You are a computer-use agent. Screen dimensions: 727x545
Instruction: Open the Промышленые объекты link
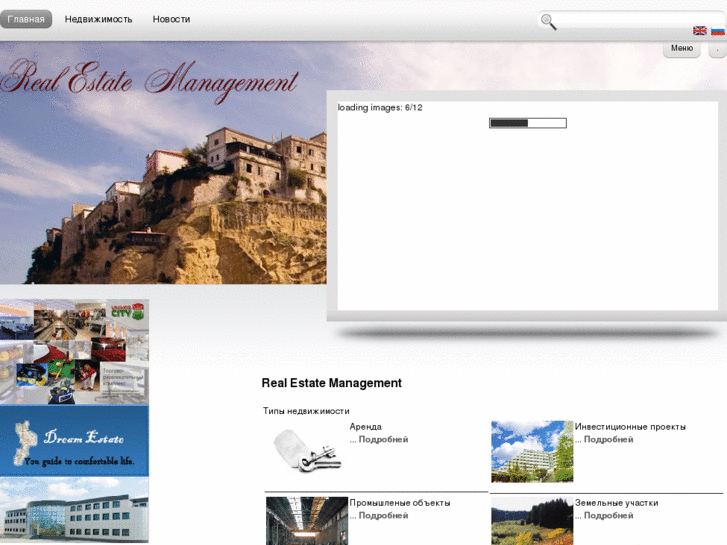tap(400, 503)
